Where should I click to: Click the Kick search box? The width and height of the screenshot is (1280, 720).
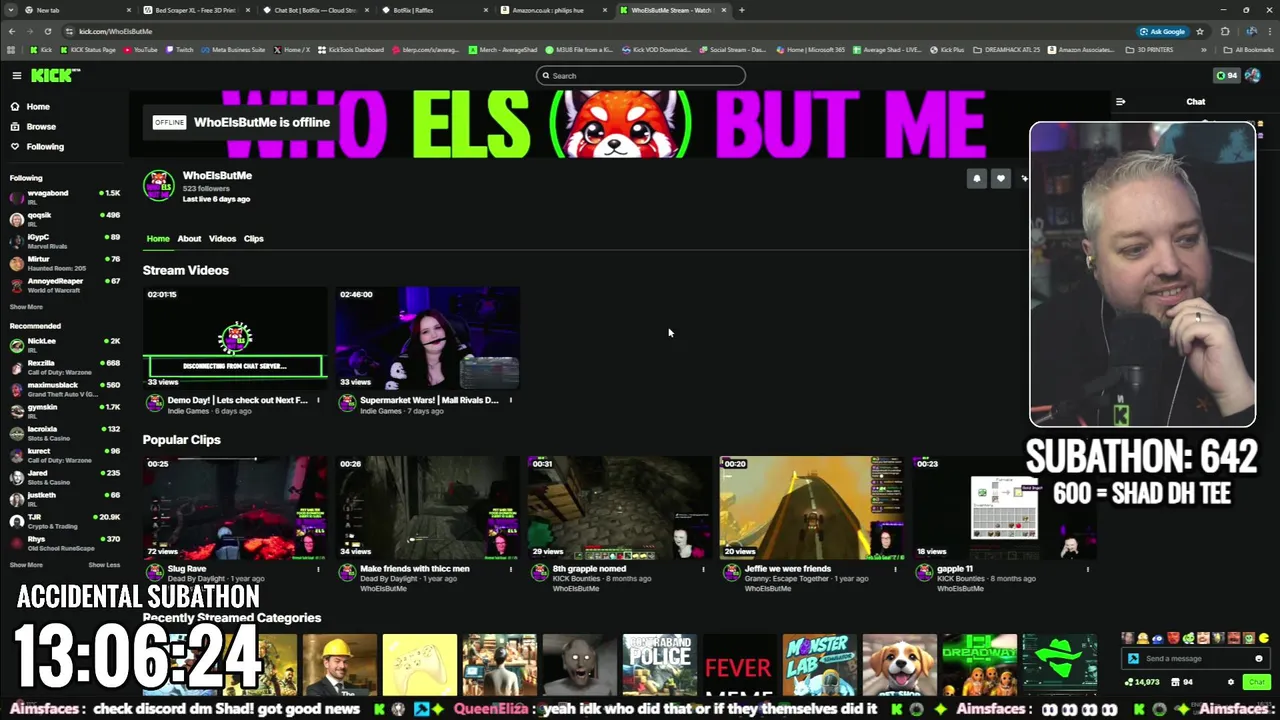[641, 75]
